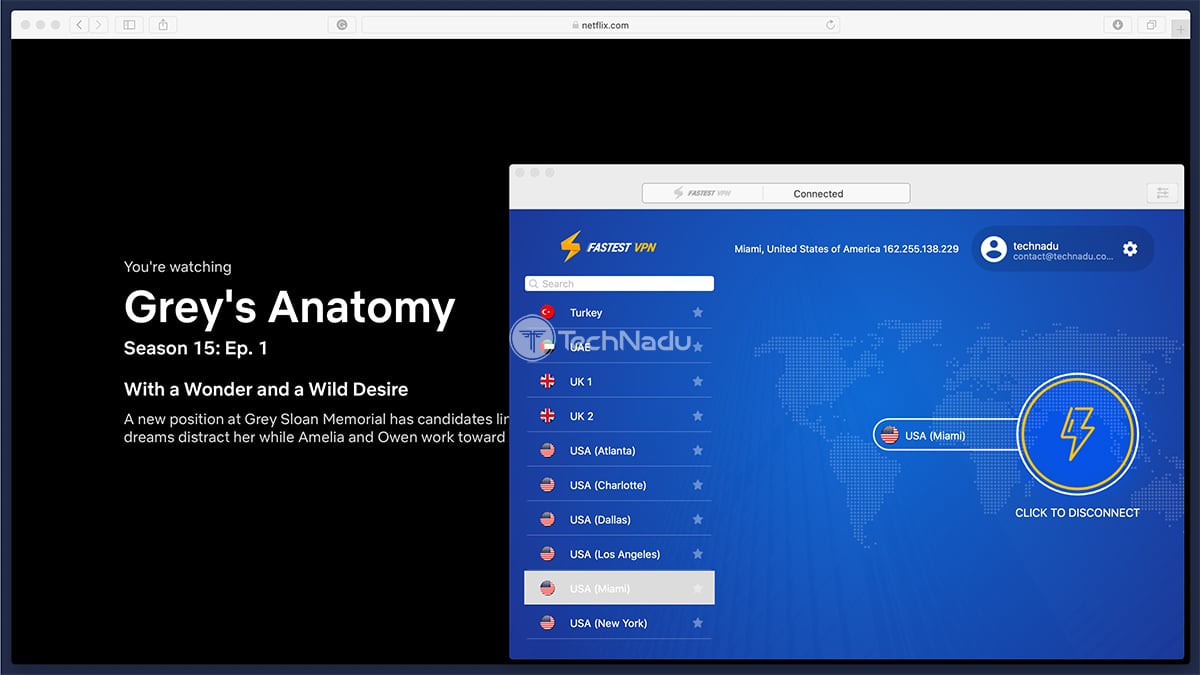Select the UK 2 server name
Viewport: 1200px width, 675px height.
click(581, 416)
